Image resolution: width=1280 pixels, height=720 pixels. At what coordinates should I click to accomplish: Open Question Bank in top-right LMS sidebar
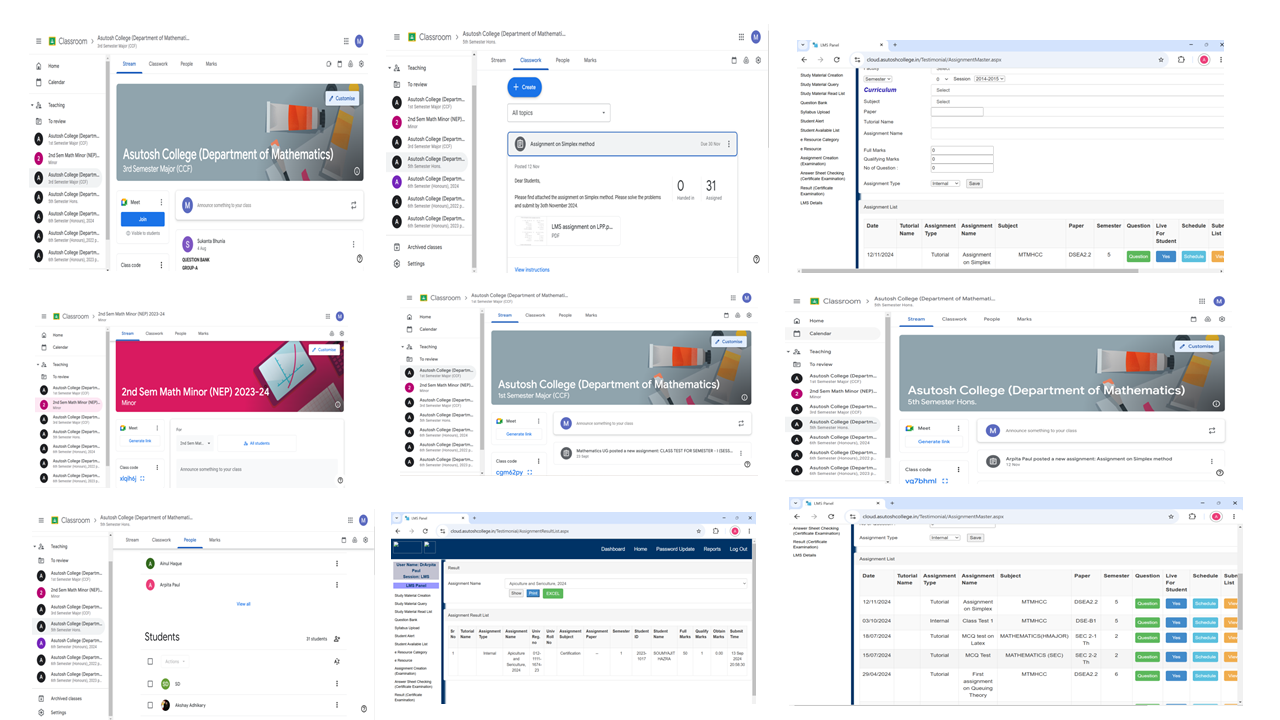coord(814,103)
